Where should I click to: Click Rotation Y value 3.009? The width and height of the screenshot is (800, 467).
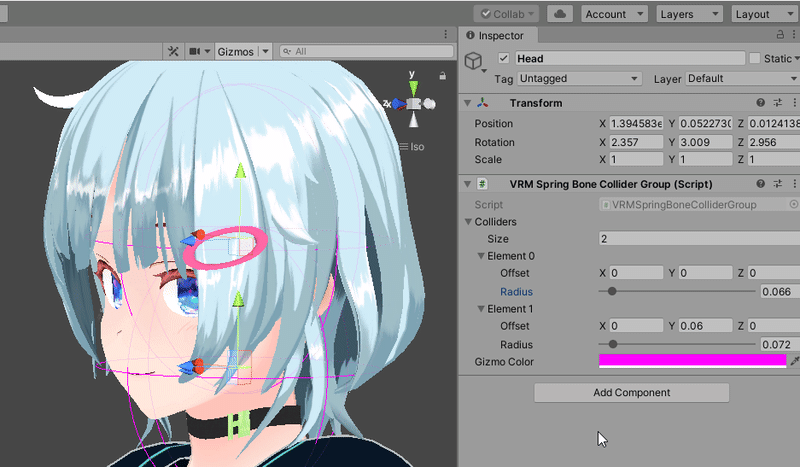coord(705,142)
